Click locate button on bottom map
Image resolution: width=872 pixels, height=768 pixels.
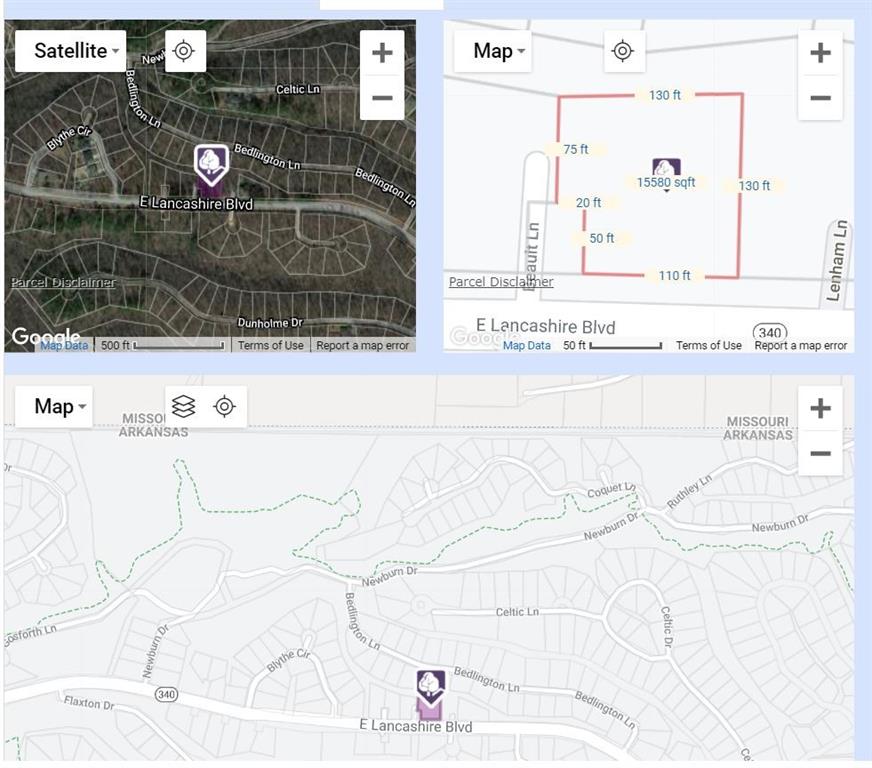[x=225, y=407]
